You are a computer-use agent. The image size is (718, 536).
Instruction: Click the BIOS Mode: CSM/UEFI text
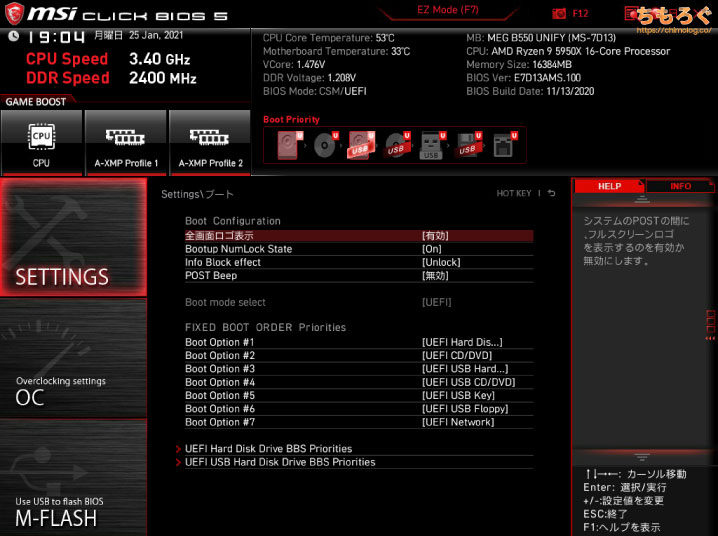click(x=315, y=91)
